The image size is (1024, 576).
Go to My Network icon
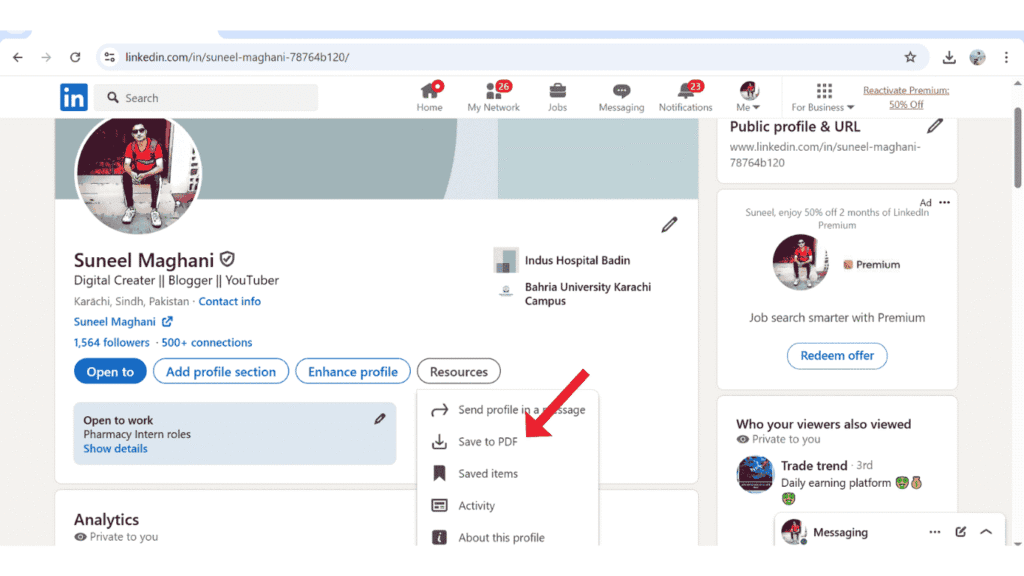[493, 92]
